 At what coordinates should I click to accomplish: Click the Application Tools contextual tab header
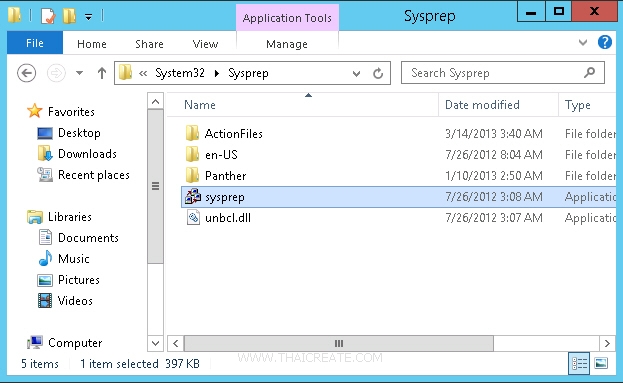pos(287,18)
